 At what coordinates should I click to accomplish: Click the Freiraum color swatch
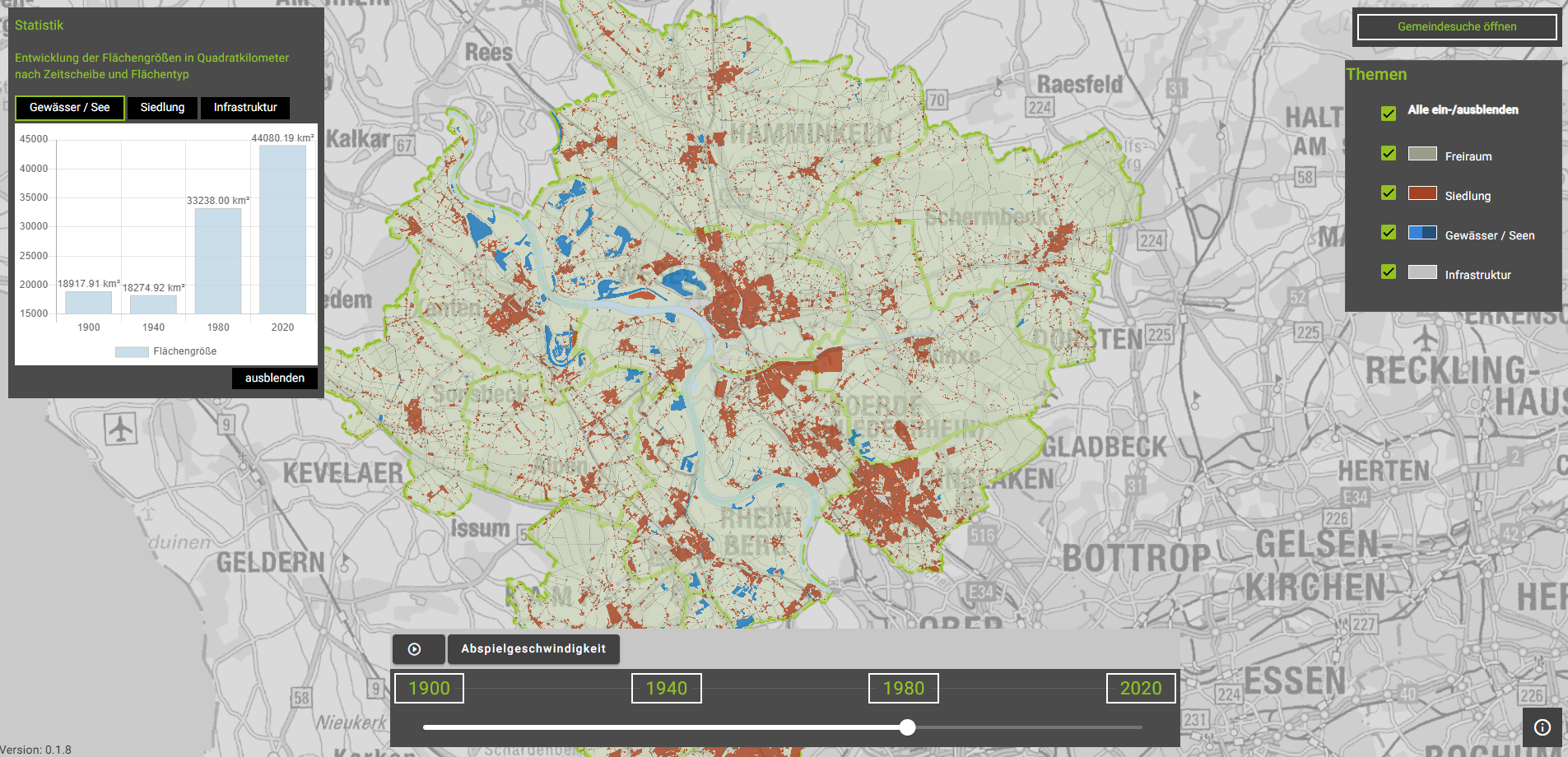pyautogui.click(x=1421, y=154)
